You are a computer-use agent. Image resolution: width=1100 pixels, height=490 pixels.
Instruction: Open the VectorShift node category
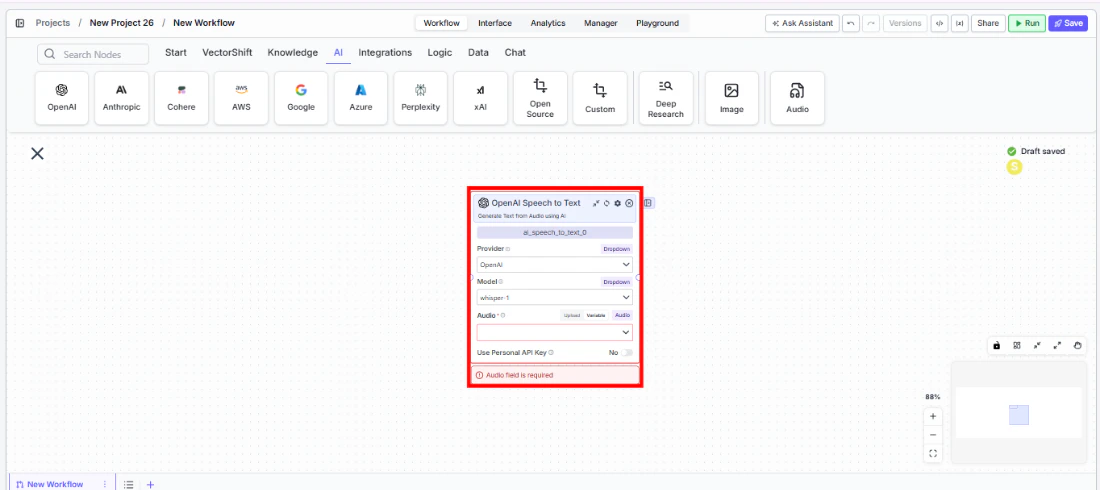point(227,53)
